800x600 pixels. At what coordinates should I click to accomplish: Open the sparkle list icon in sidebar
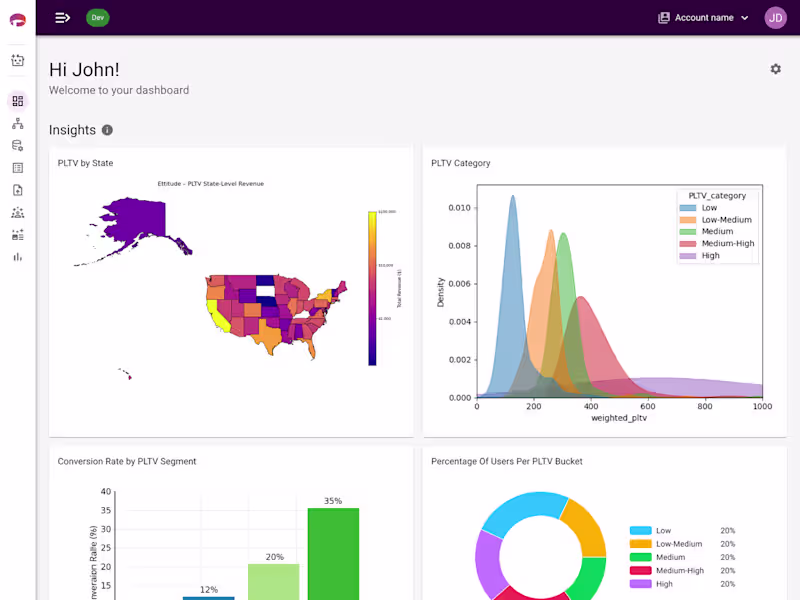point(18,235)
